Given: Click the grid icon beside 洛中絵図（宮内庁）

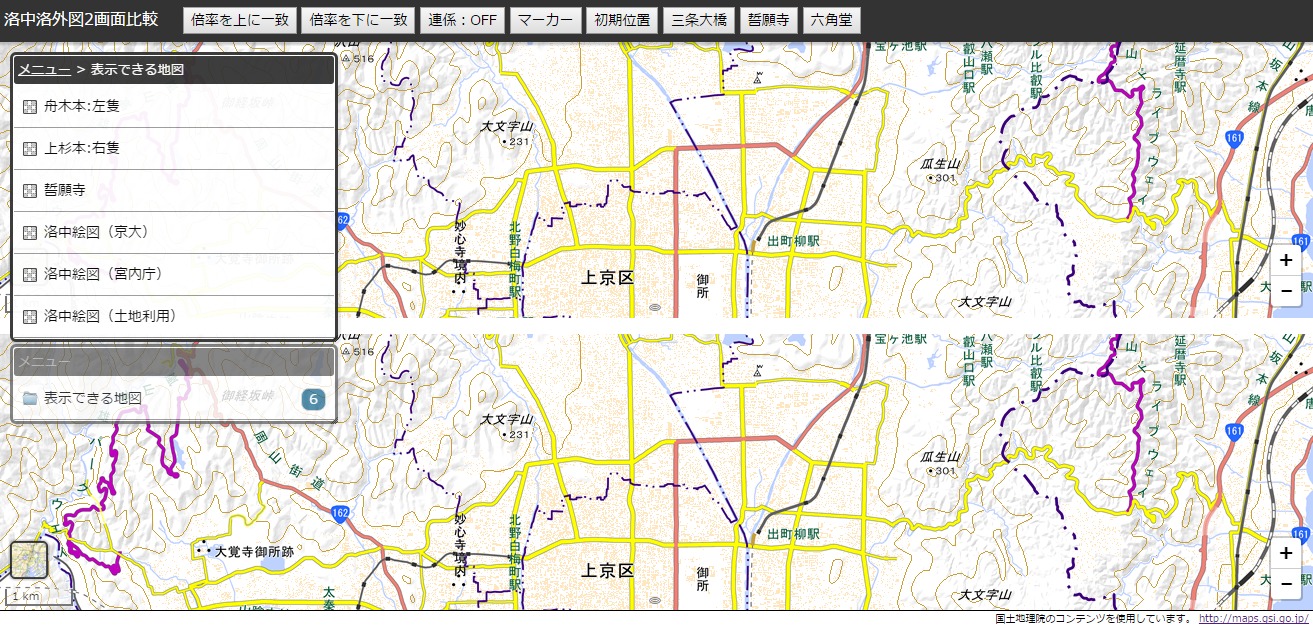Looking at the screenshot, I should 30,274.
